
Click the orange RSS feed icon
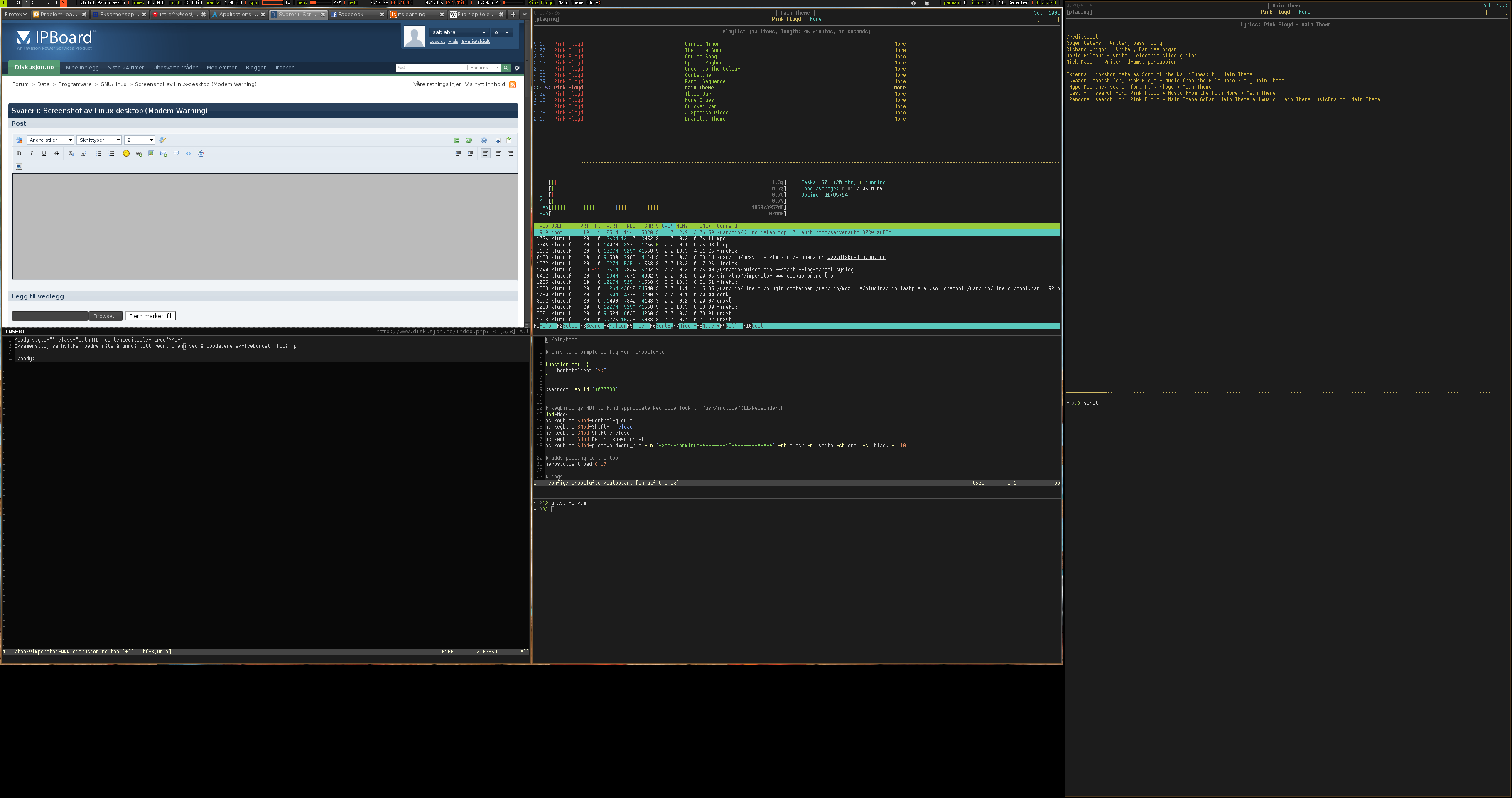point(513,84)
